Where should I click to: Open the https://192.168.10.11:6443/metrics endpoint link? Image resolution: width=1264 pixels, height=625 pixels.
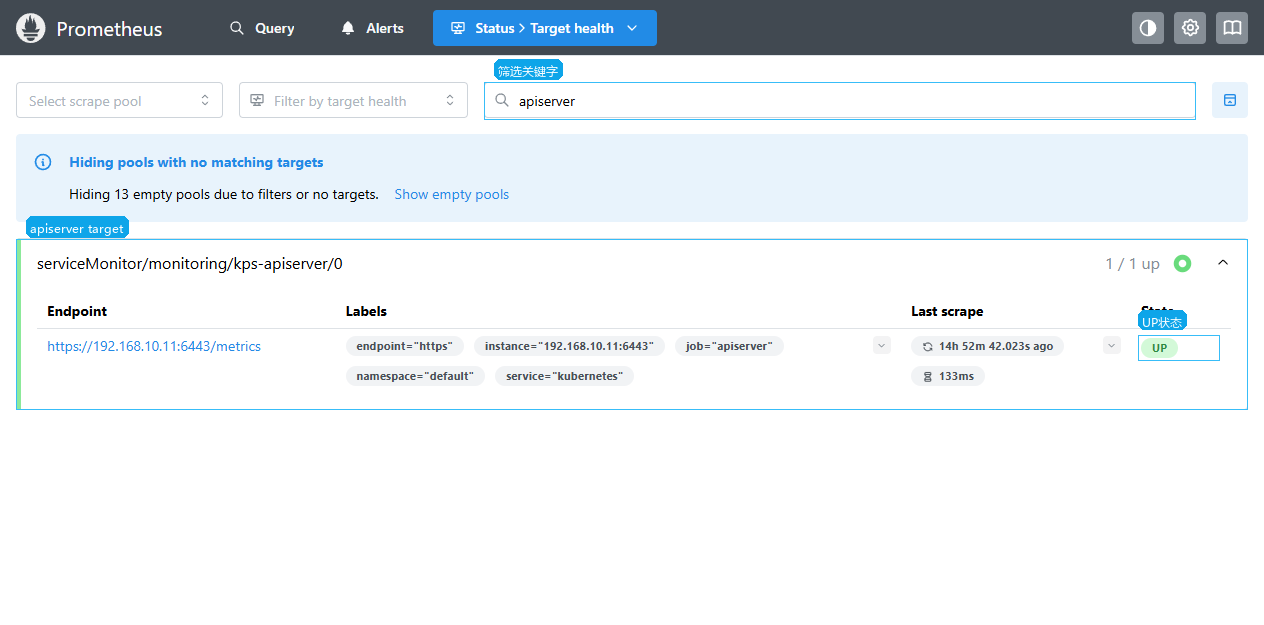coord(154,346)
